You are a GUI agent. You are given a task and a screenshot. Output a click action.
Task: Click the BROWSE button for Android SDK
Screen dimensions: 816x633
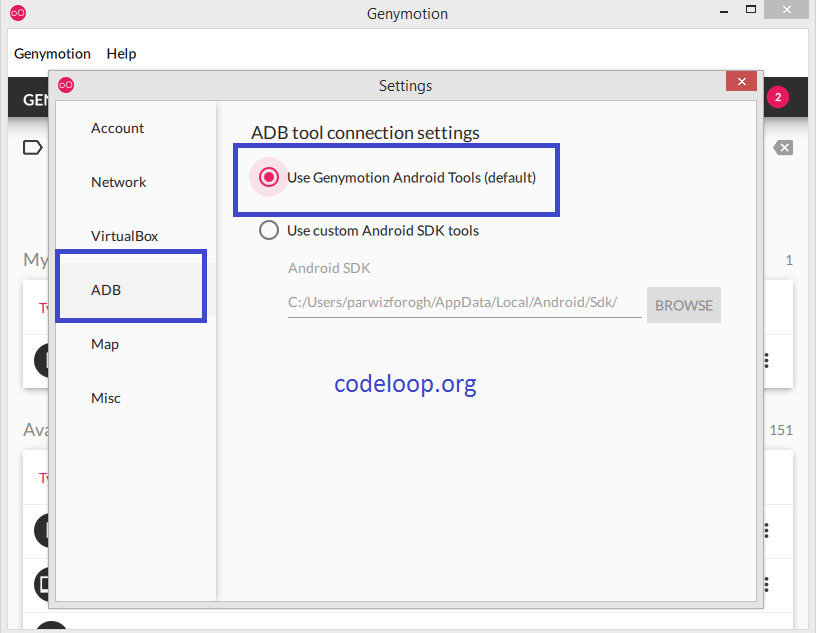click(684, 305)
